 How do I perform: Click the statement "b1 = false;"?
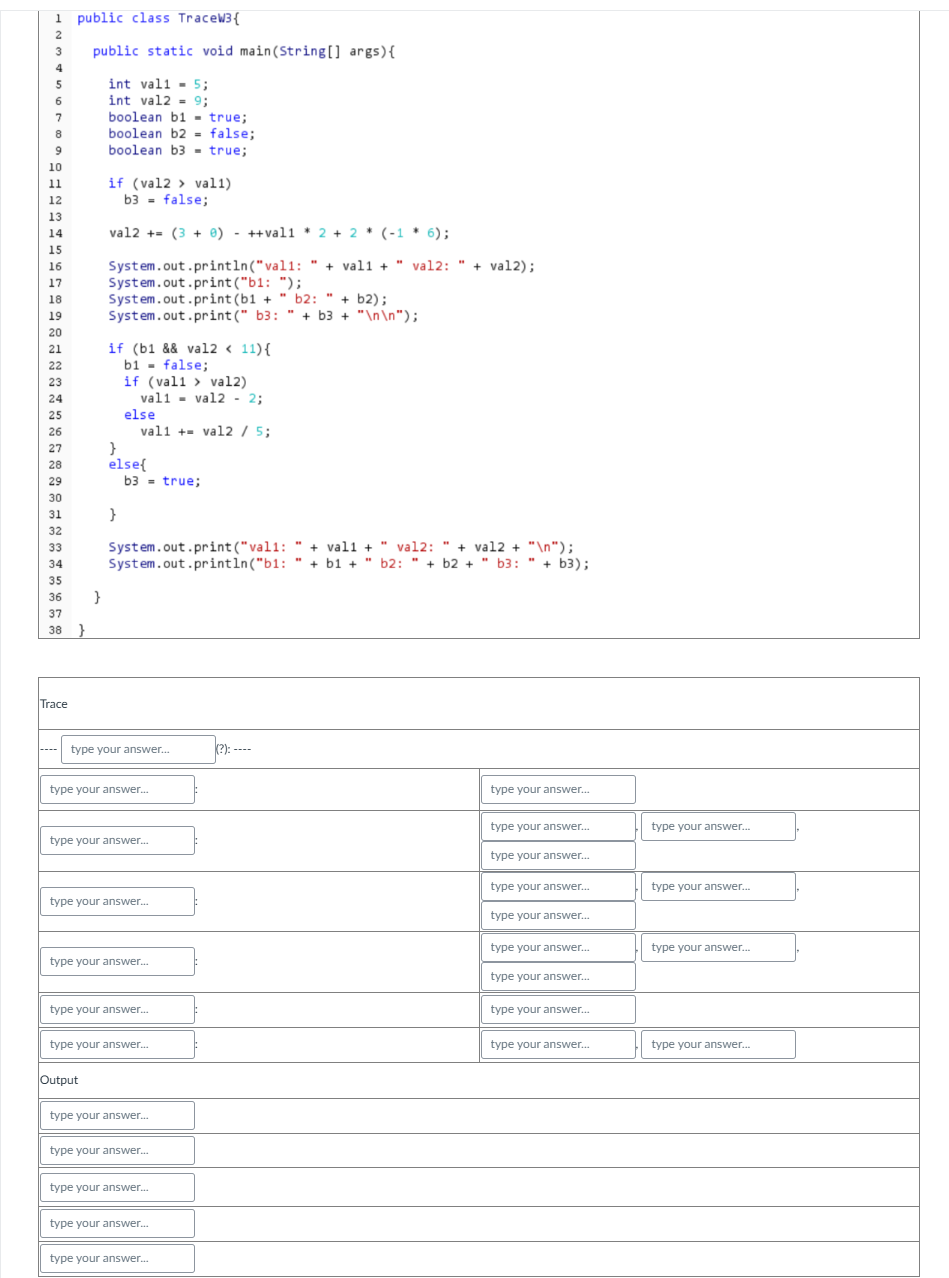coord(166,365)
